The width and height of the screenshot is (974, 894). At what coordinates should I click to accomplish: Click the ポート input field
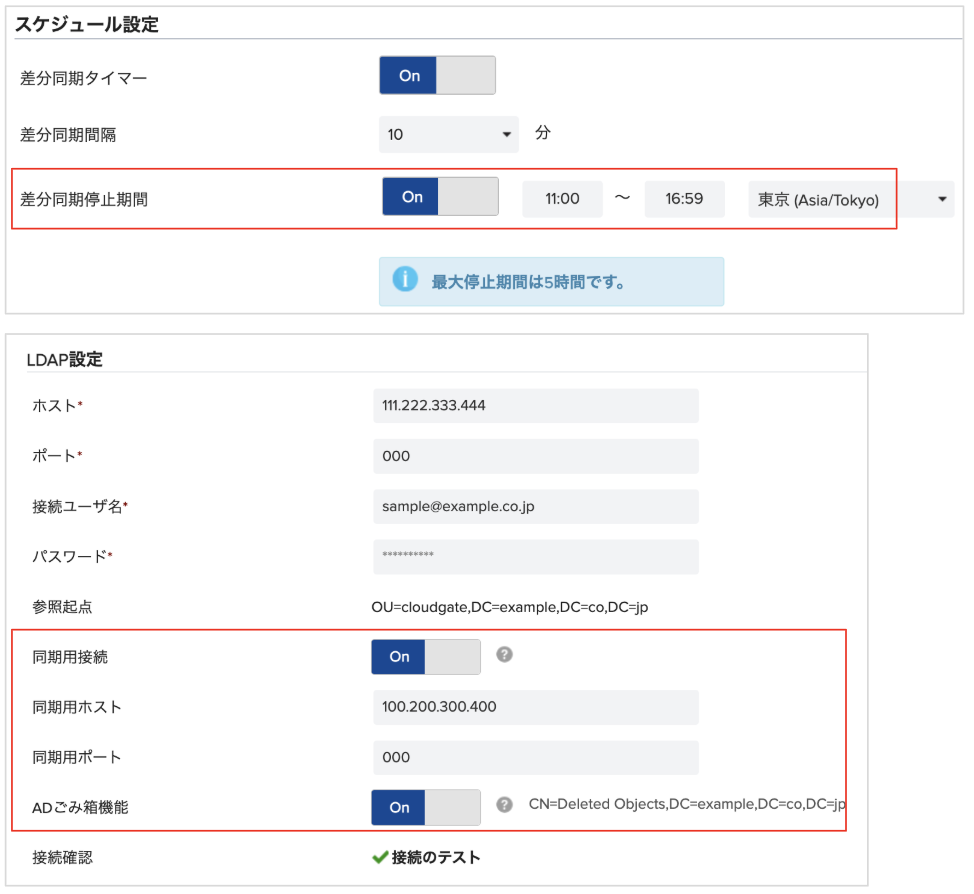pyautogui.click(x=536, y=456)
